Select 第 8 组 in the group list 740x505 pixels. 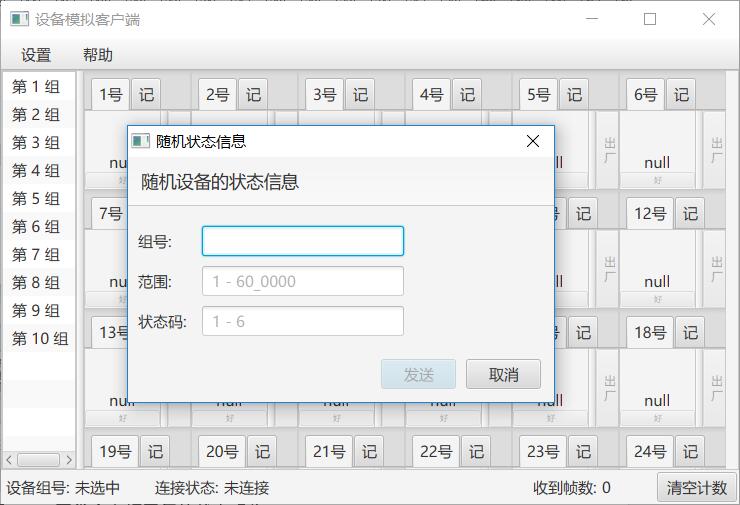pos(39,283)
